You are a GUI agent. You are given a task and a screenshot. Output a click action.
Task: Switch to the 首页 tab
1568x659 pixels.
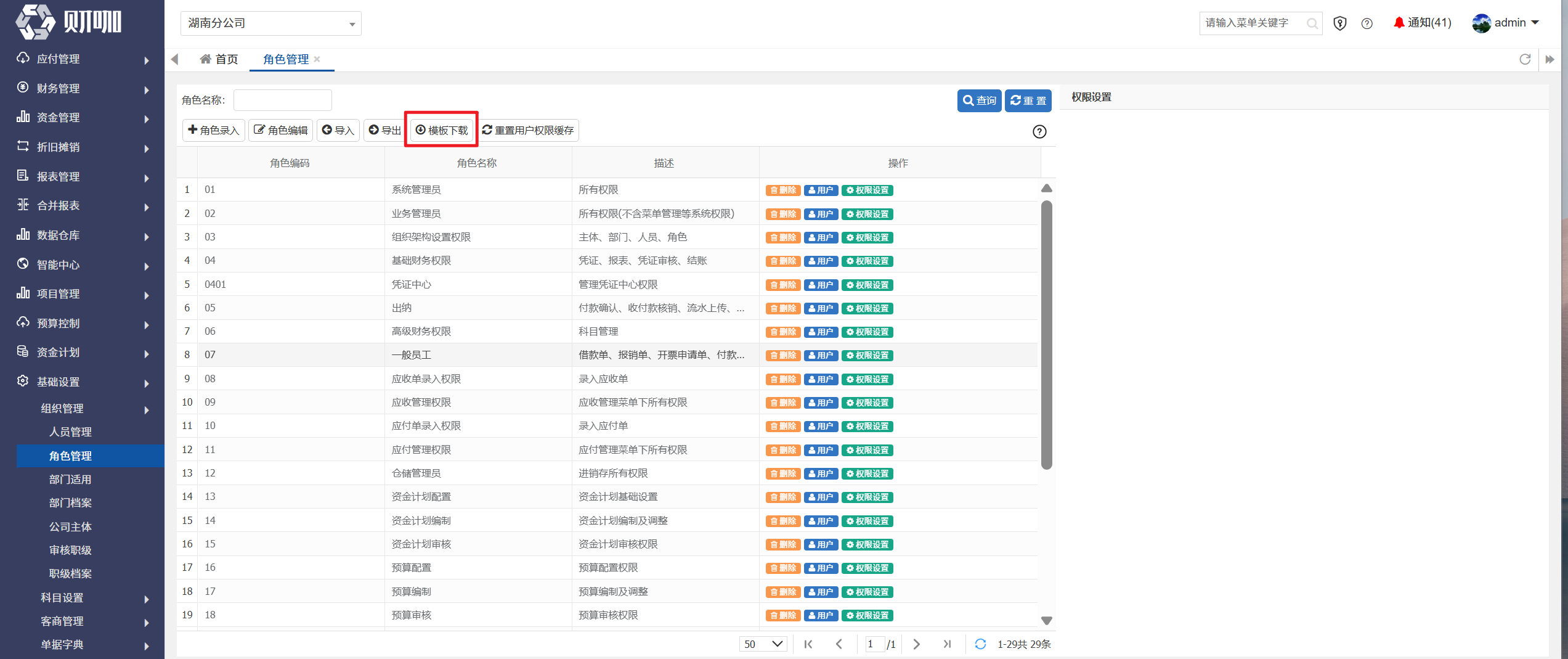(219, 59)
